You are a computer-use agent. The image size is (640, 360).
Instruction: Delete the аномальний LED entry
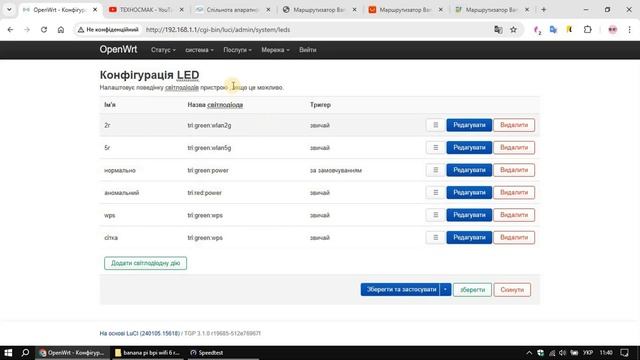514,192
